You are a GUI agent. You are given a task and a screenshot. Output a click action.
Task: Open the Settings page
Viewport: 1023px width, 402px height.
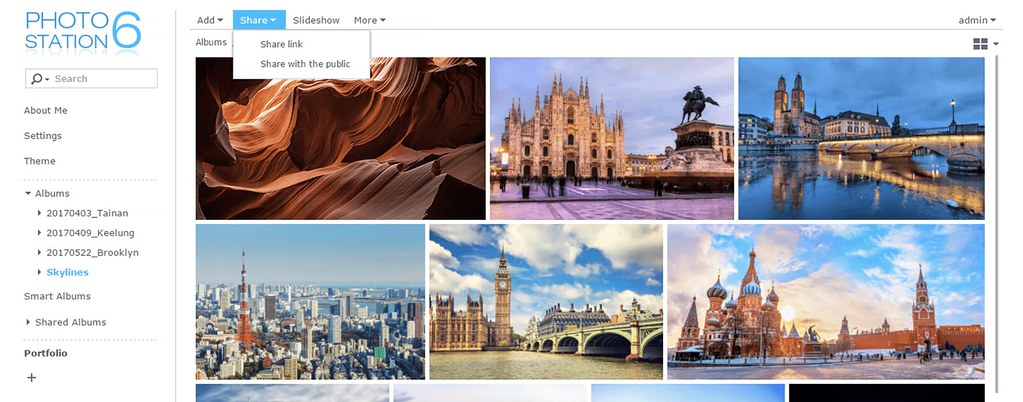click(43, 136)
